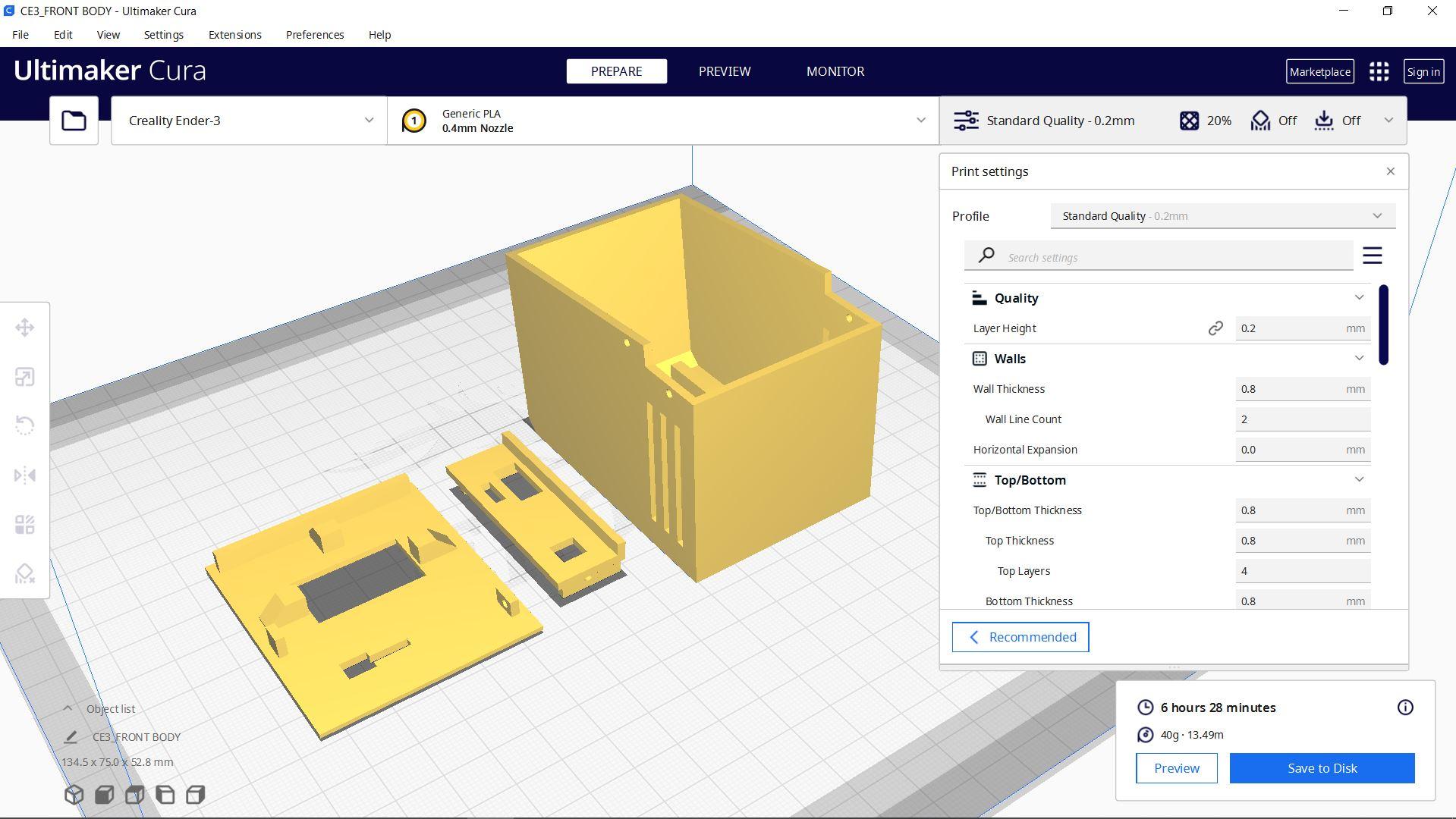Collapse the Quality section
Viewport: 1456px width, 819px height.
[x=1359, y=298]
